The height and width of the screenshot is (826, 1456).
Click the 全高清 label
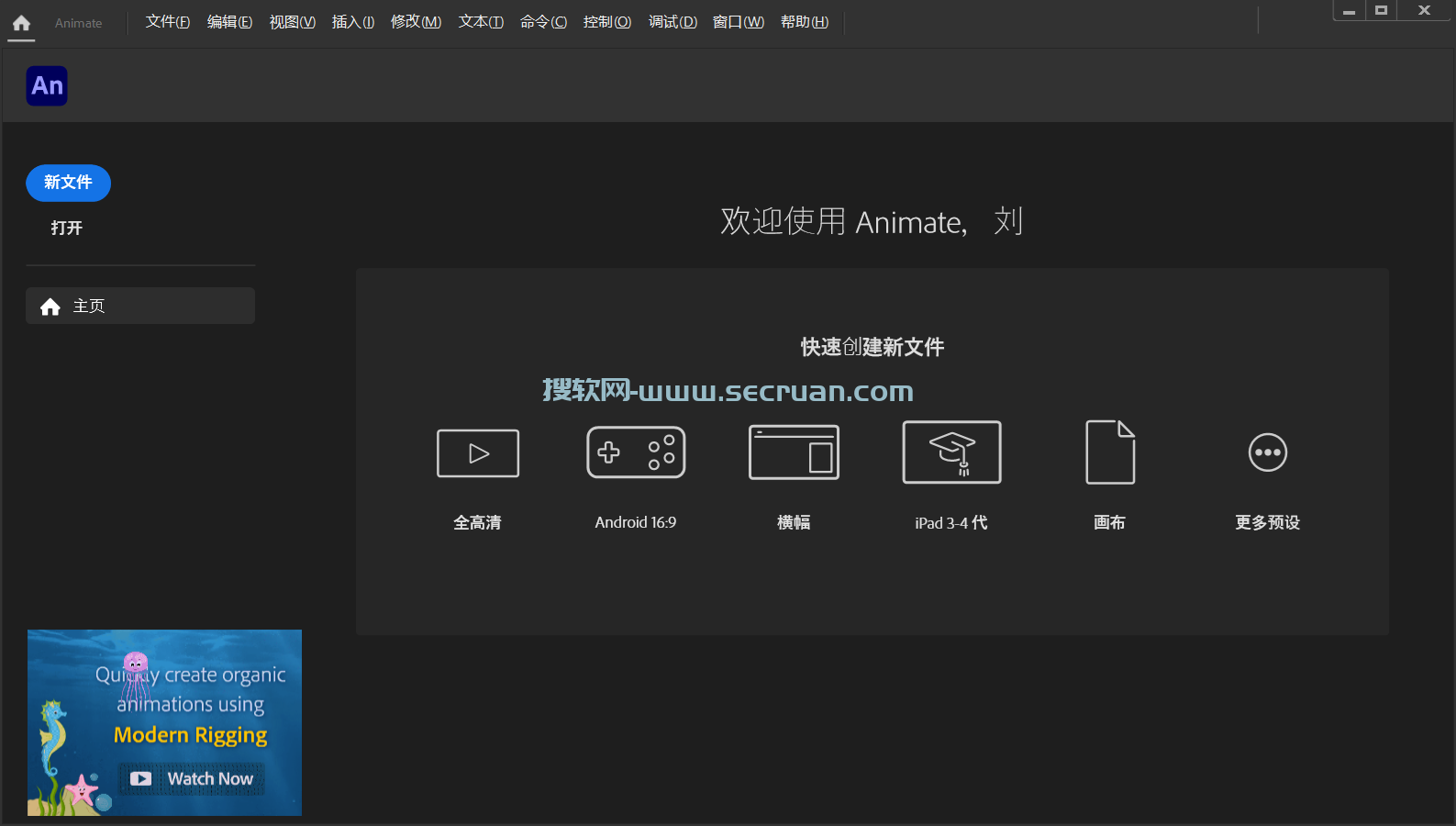pos(477,522)
